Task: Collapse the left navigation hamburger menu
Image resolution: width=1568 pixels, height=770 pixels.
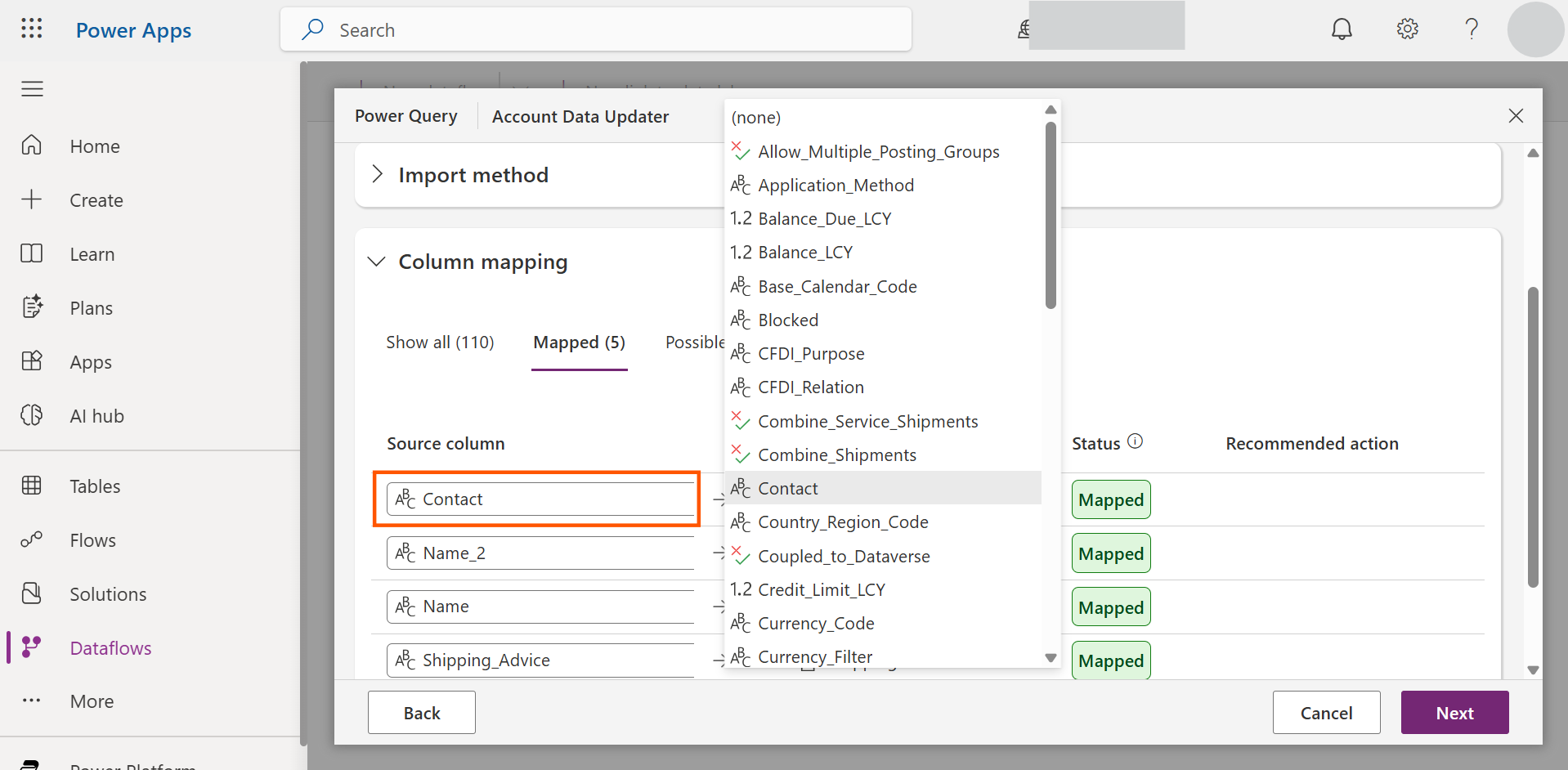Action: [32, 89]
